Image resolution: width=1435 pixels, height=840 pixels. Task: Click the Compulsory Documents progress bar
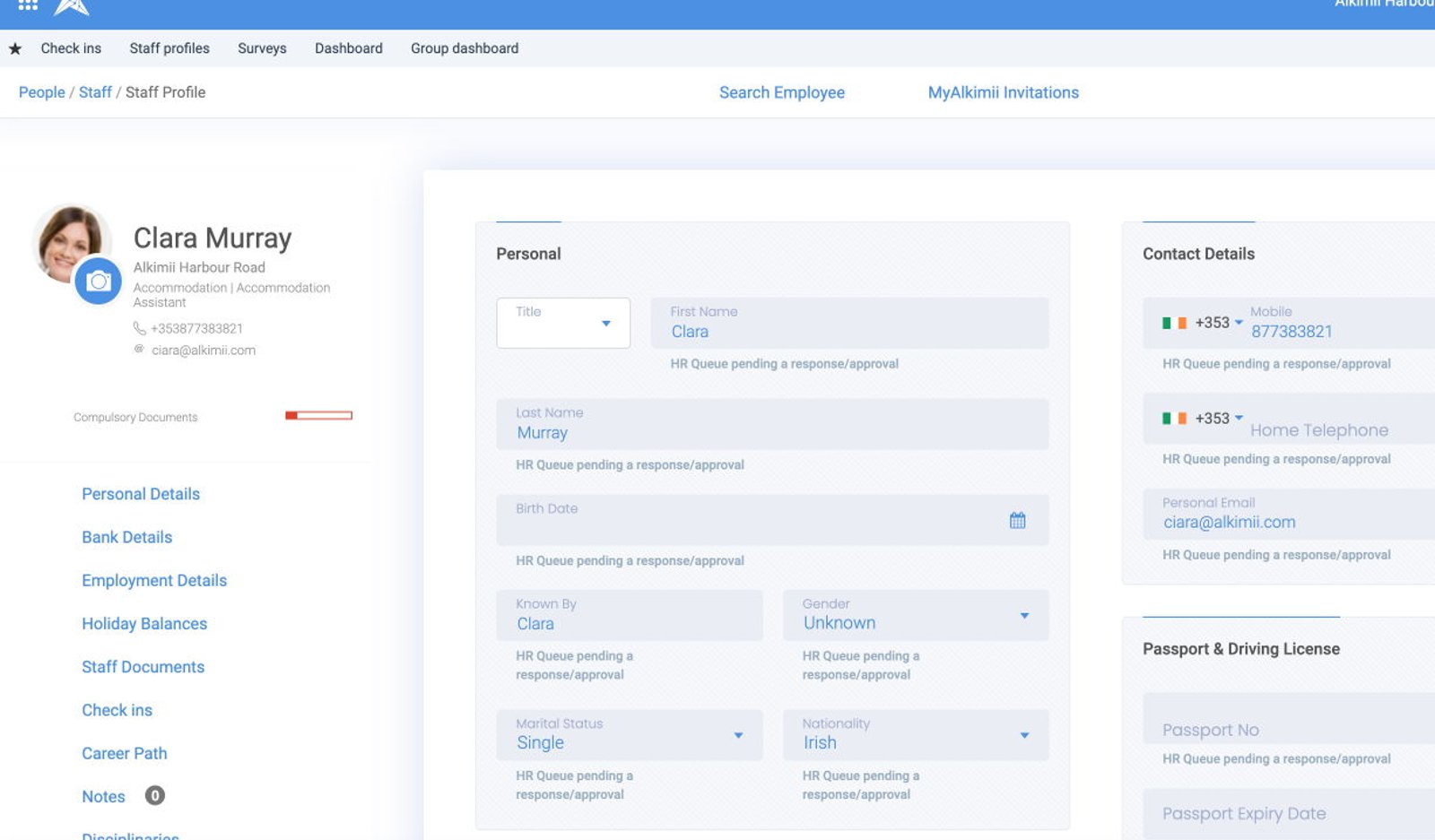pyautogui.click(x=318, y=415)
